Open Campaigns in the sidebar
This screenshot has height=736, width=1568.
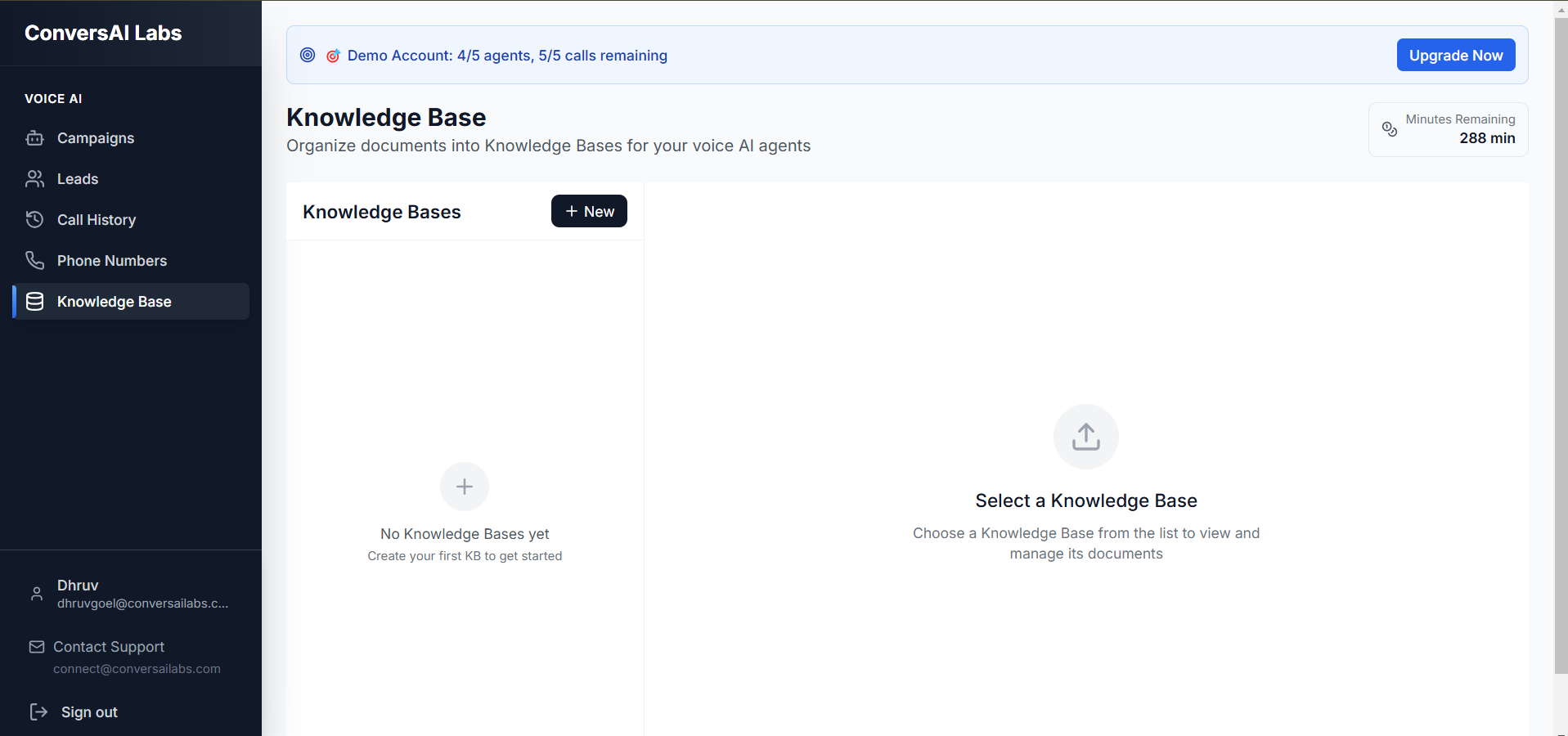pos(131,138)
